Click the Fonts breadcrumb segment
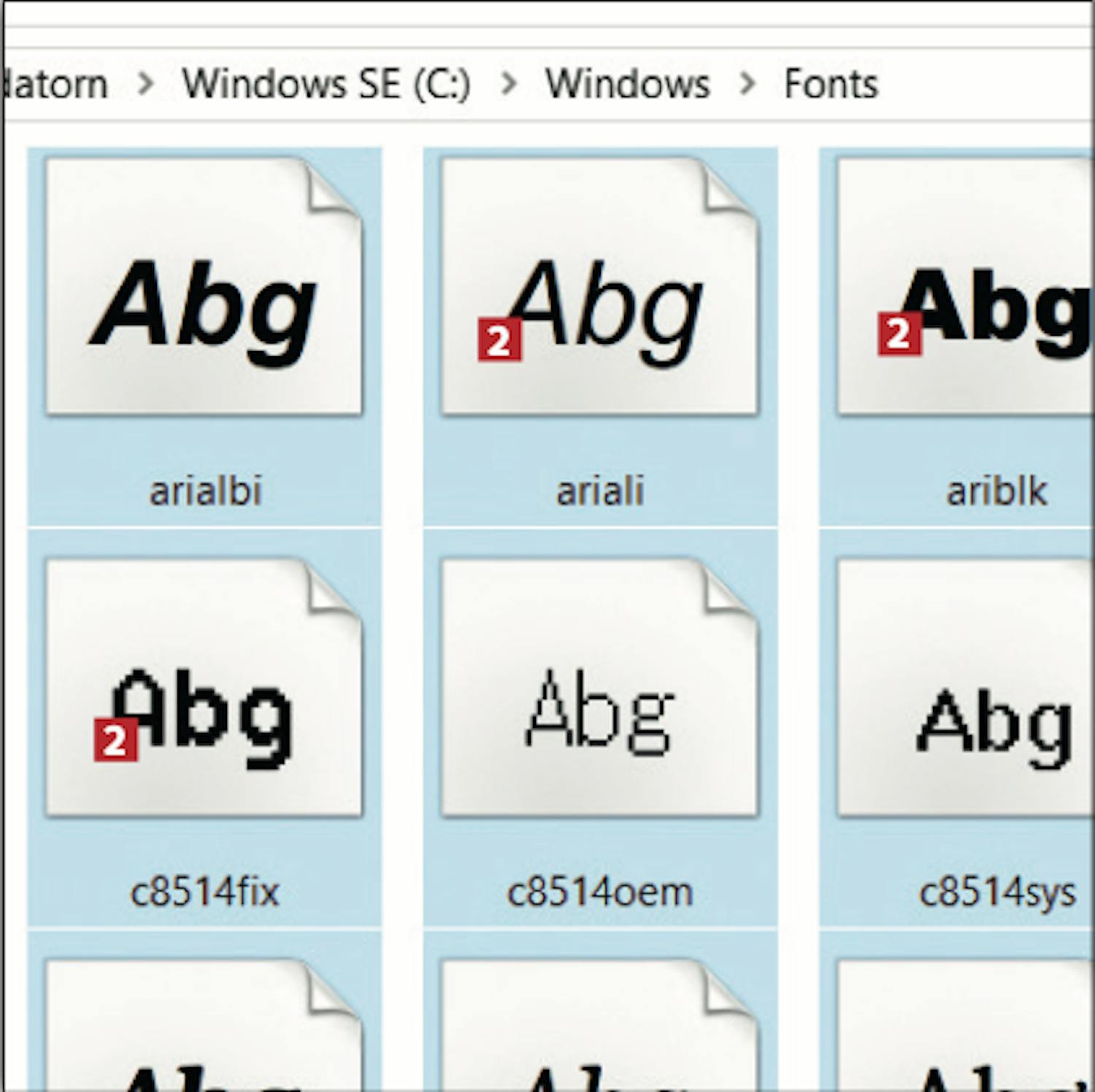The image size is (1095, 1092). [x=831, y=84]
